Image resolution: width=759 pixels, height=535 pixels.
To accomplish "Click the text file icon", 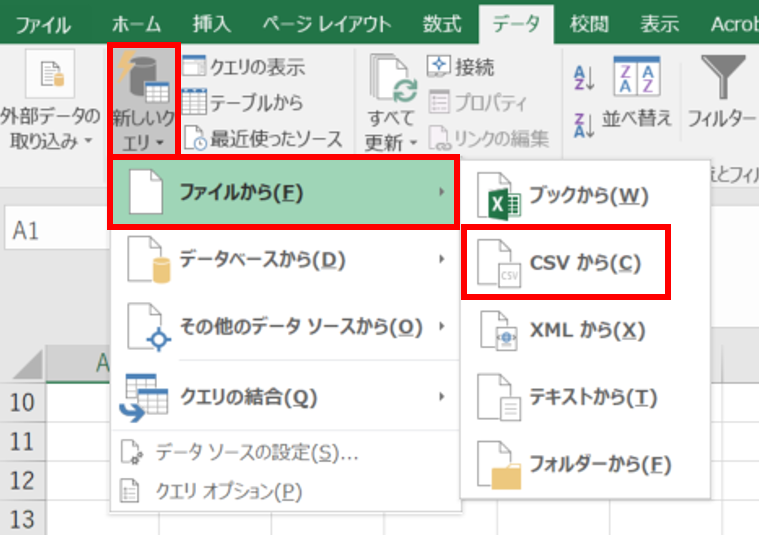I will click(x=499, y=397).
